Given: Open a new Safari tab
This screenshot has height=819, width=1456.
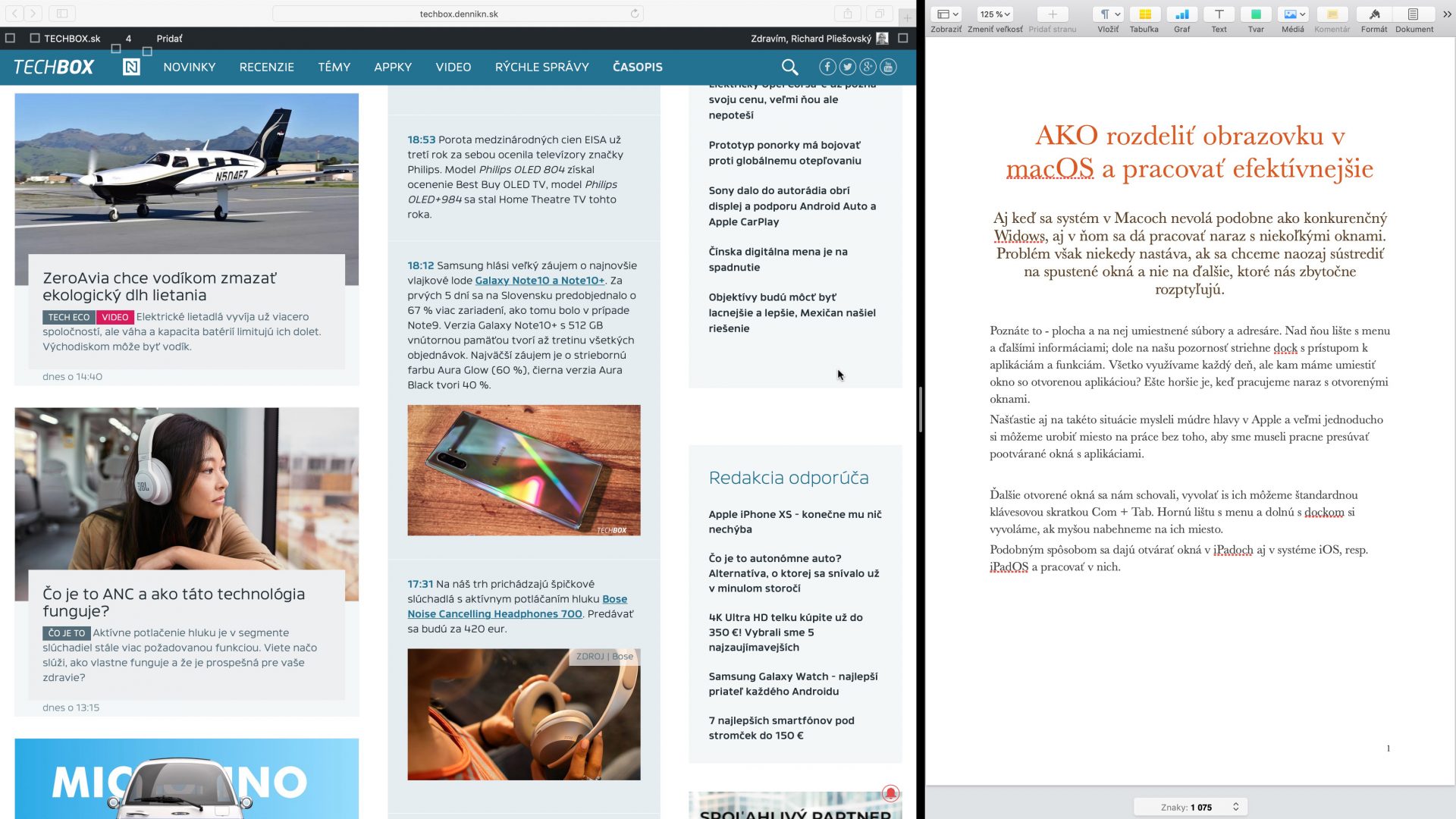Looking at the screenshot, I should point(907,17).
